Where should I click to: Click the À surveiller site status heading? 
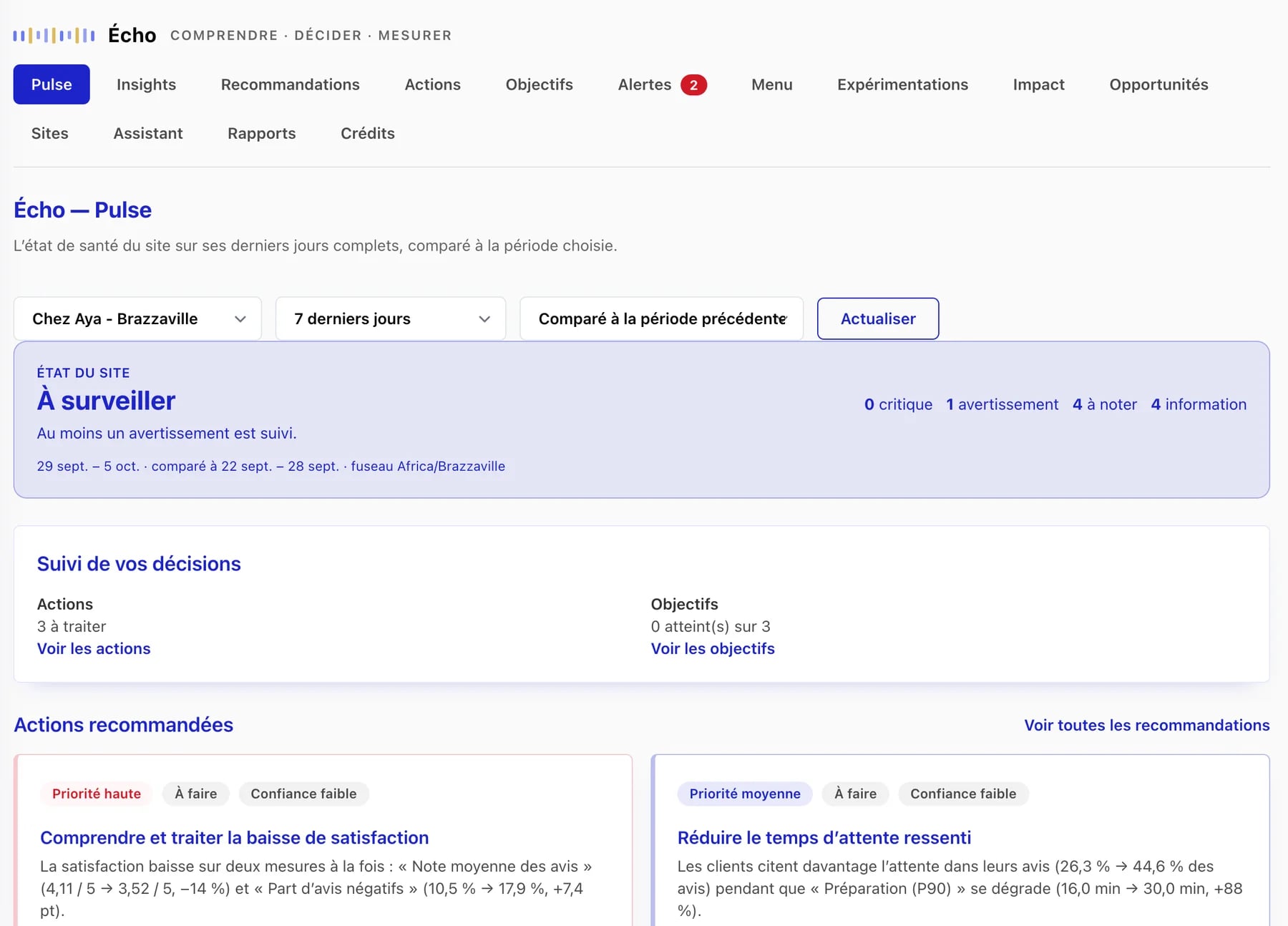point(106,401)
